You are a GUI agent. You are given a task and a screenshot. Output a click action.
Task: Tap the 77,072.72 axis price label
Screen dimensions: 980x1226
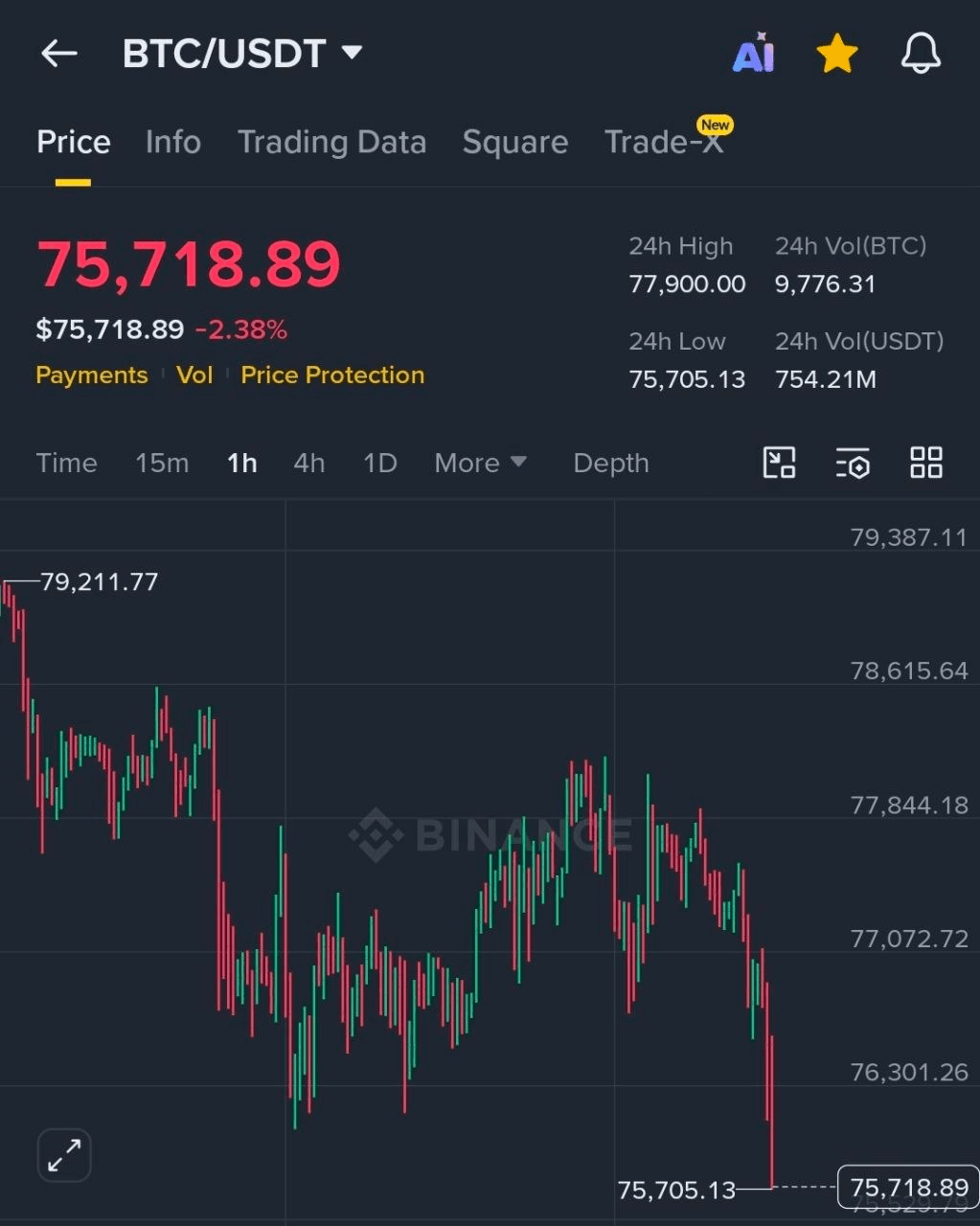pyautogui.click(x=909, y=938)
